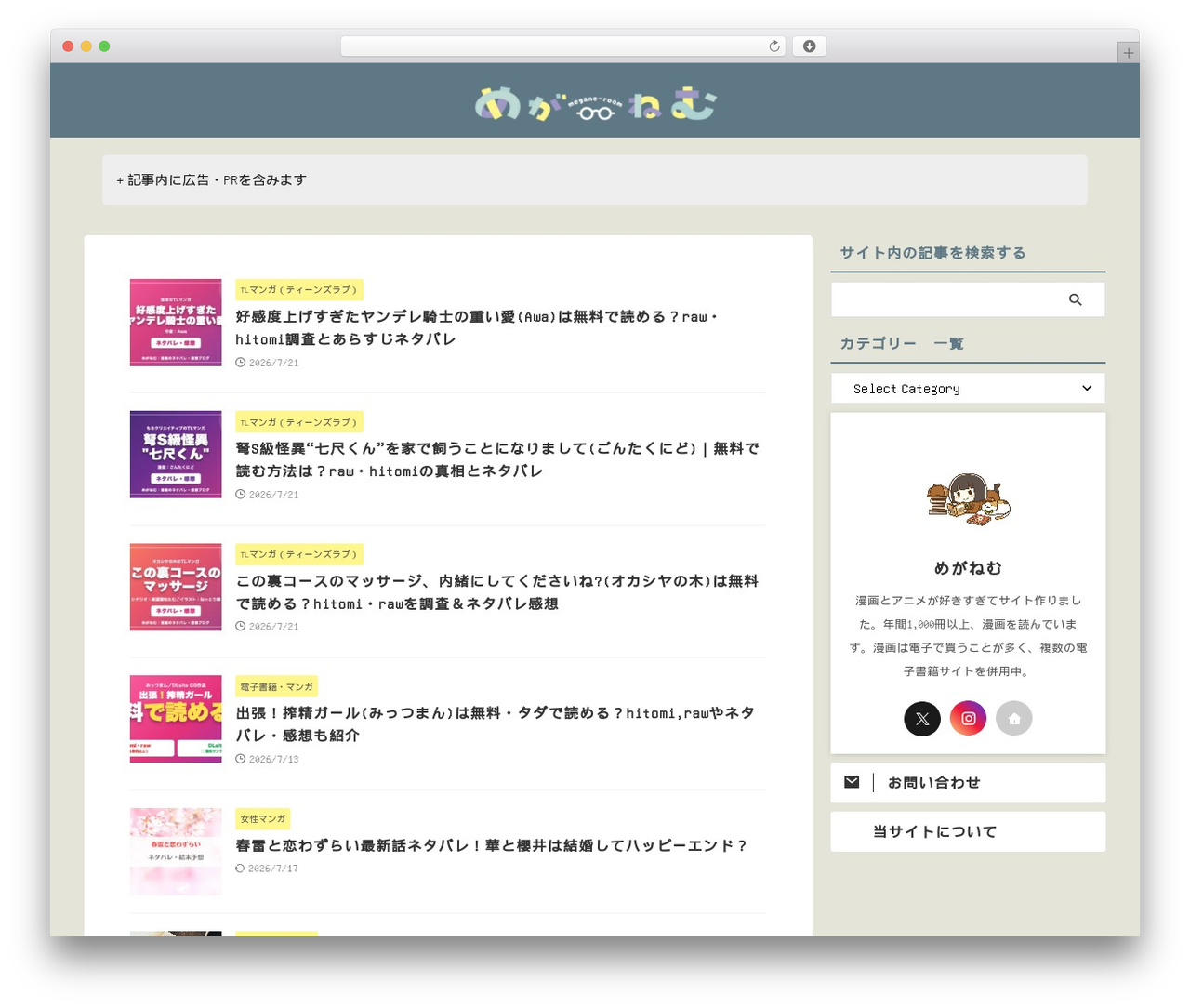Open article title この裏コースのマッサージ、内緒にして
Viewport: 1190px width, 1008px height.
click(497, 592)
